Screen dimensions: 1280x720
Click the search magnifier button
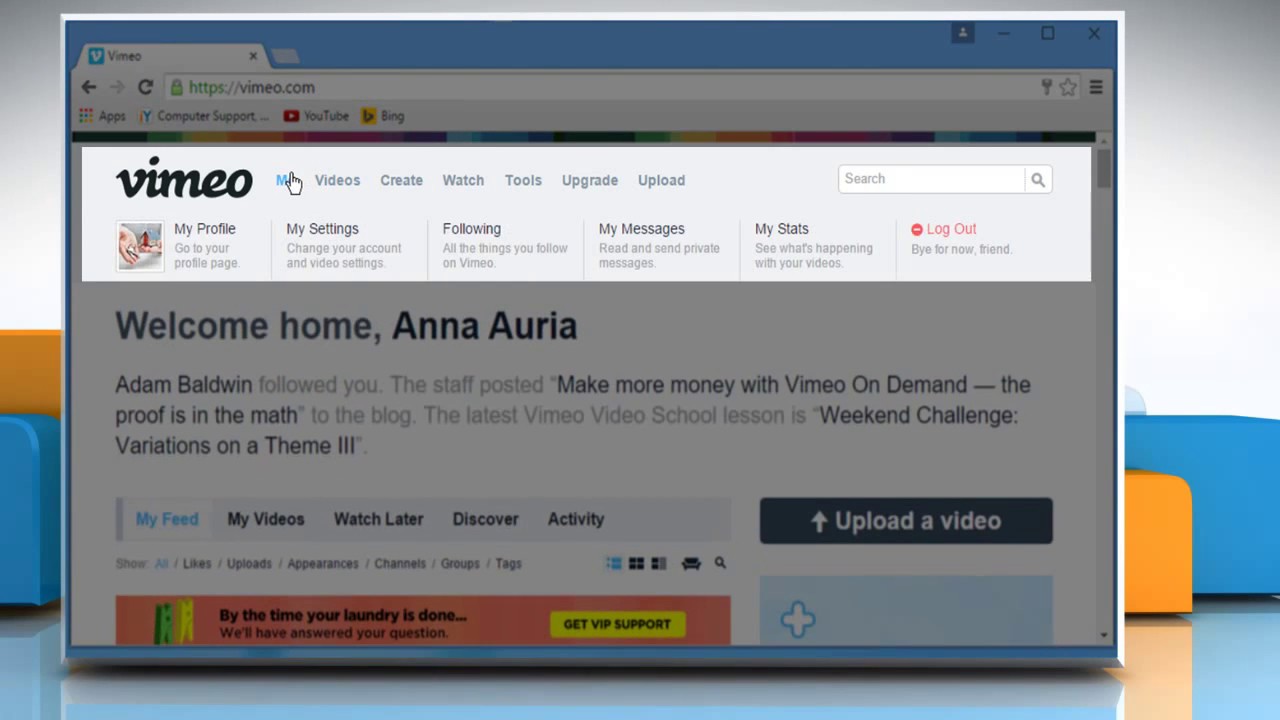1038,180
